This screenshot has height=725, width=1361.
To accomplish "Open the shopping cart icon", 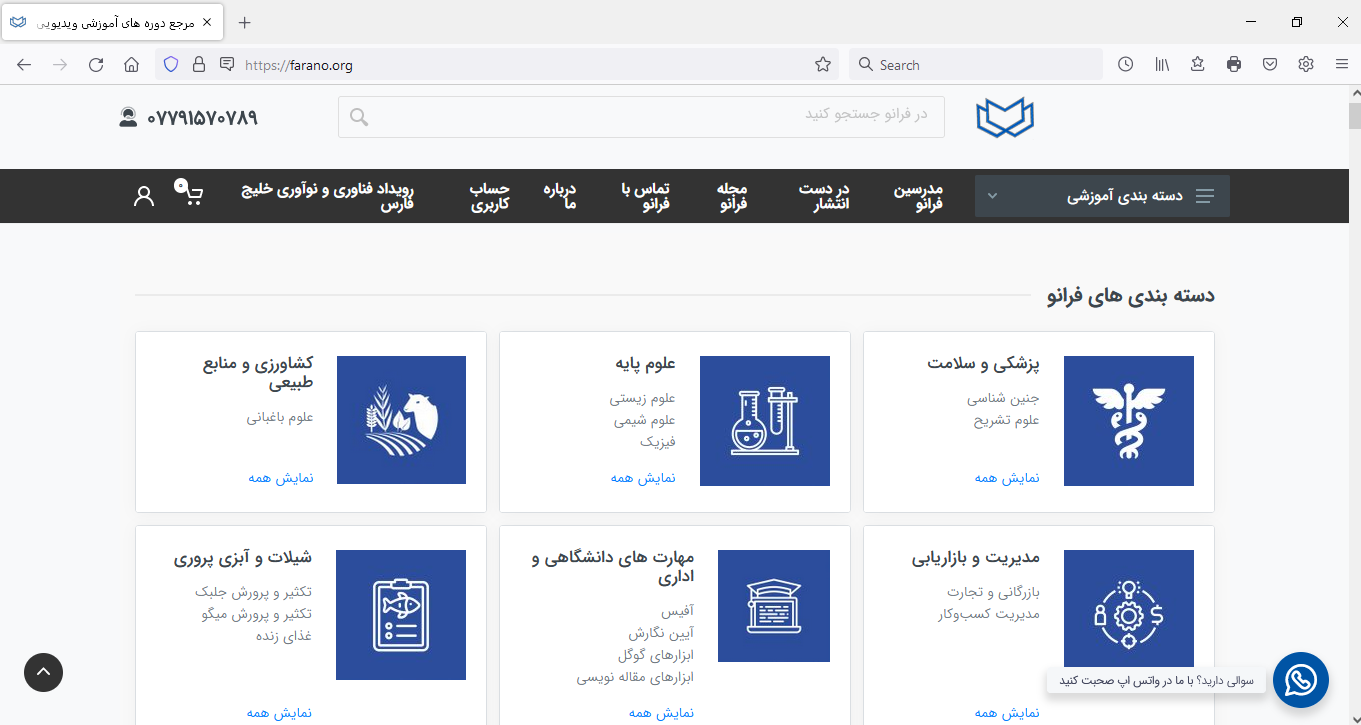I will click(x=191, y=194).
